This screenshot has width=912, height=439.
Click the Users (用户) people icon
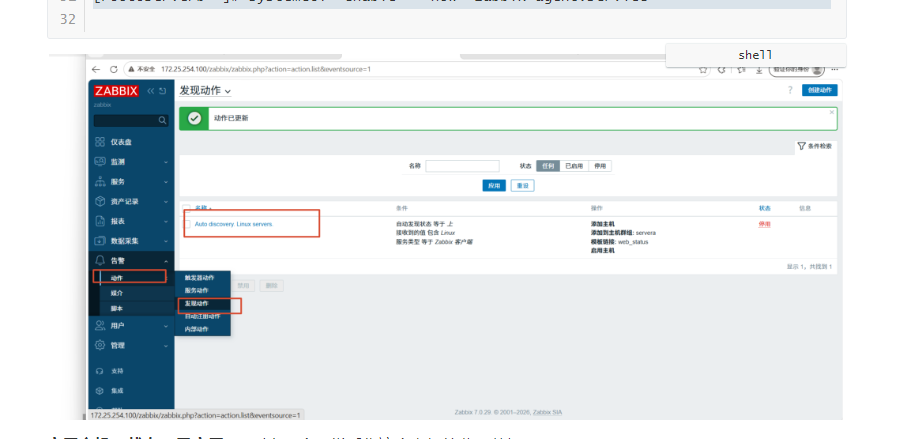coord(100,326)
